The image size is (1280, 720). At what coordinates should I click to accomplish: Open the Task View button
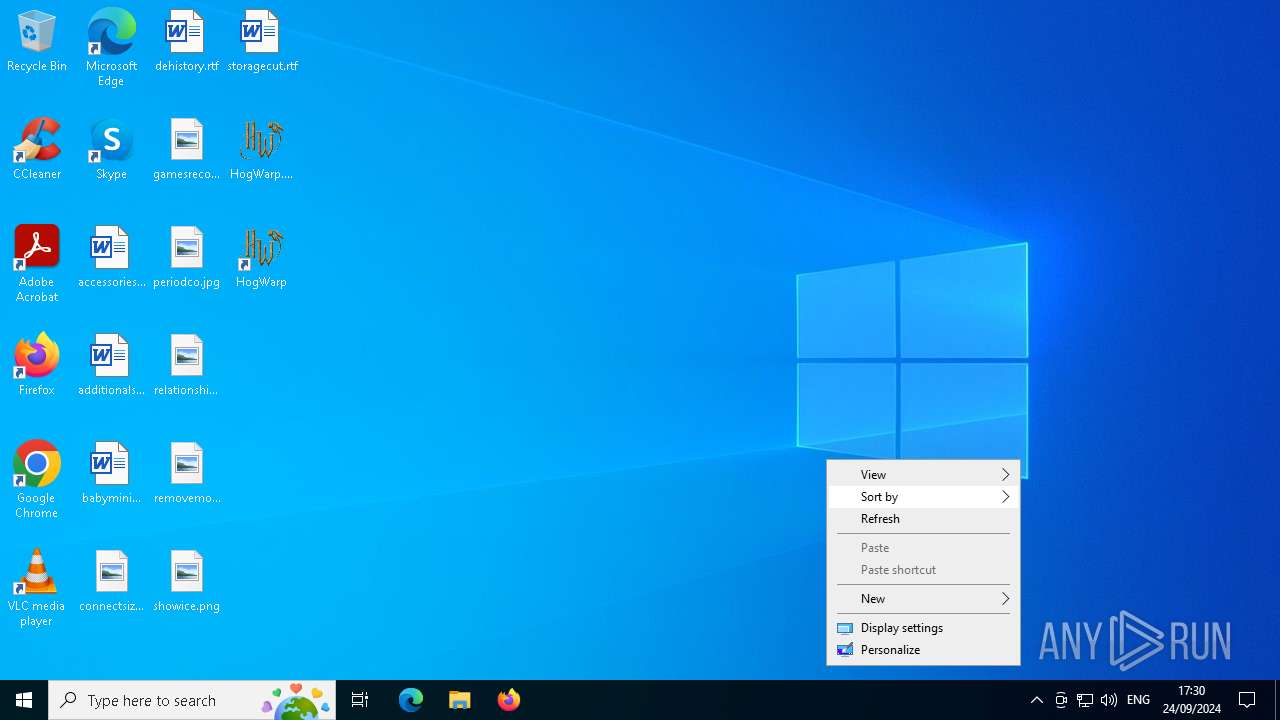pos(360,700)
